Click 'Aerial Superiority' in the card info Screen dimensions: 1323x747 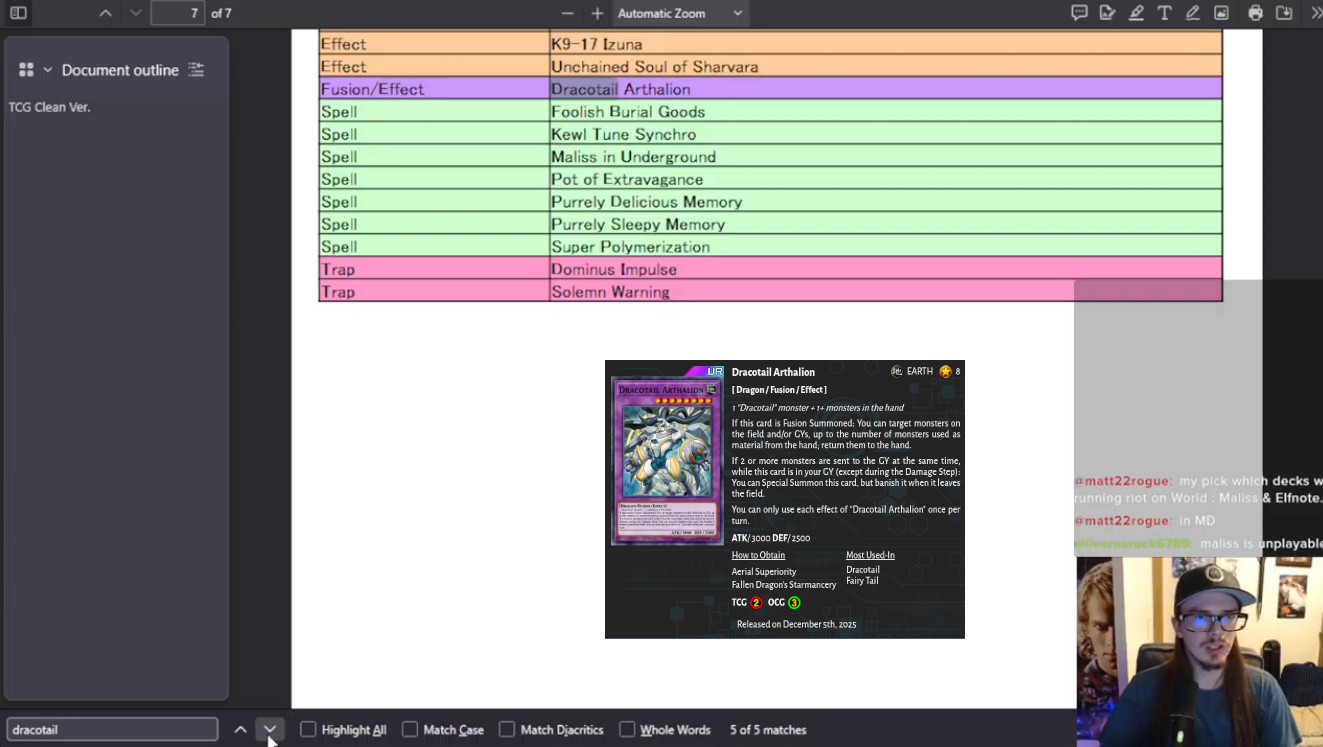[764, 572]
